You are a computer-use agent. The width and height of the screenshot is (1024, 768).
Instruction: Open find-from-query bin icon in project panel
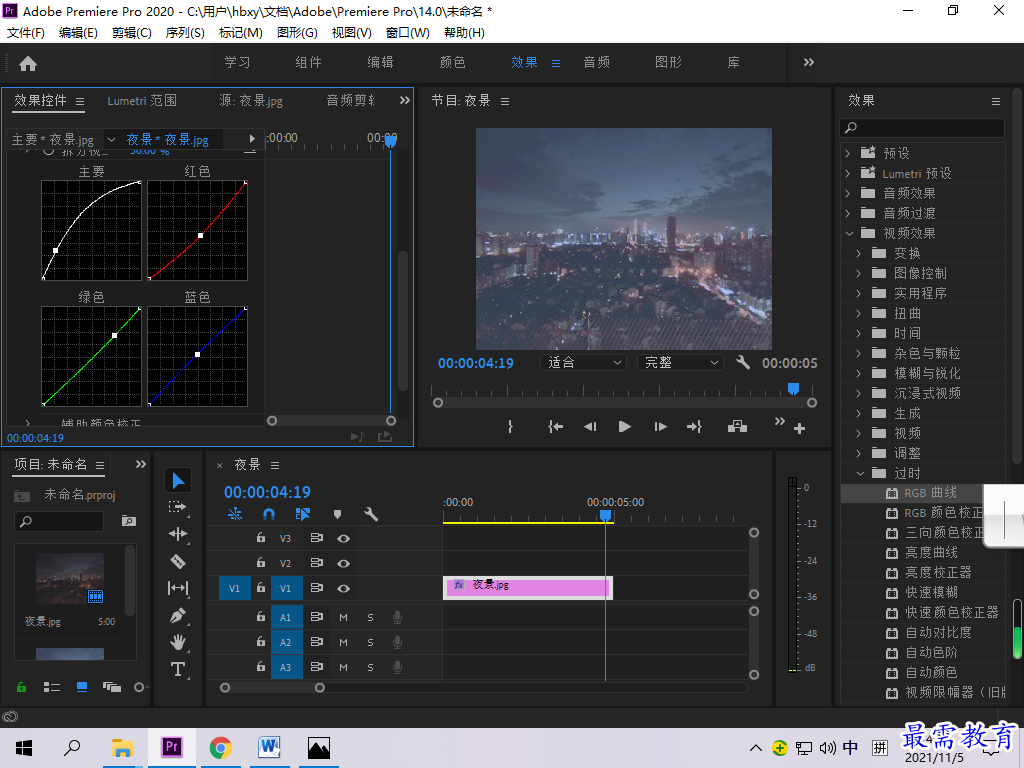coord(129,520)
